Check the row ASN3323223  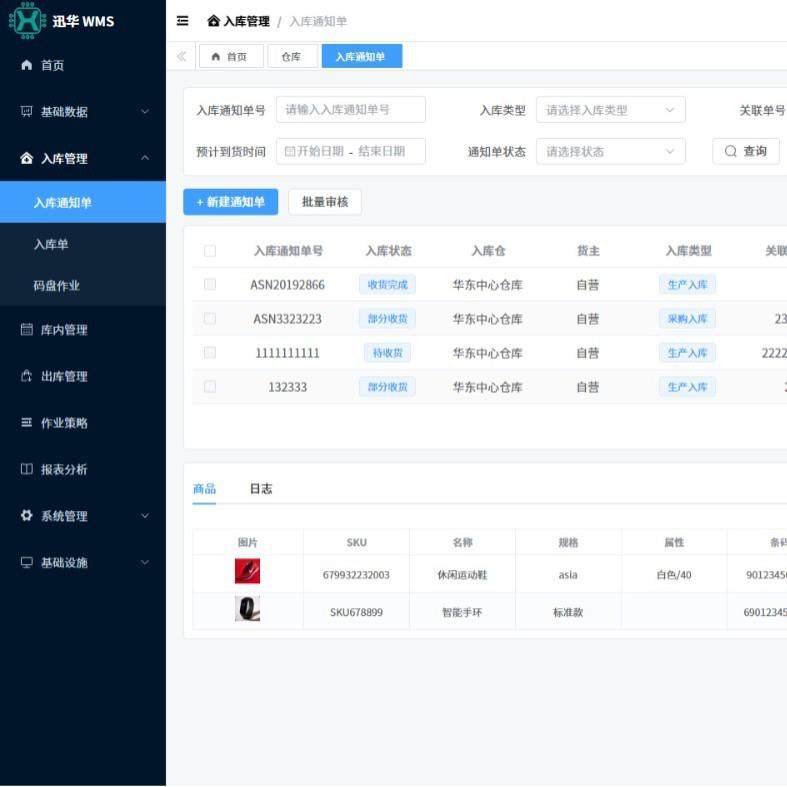click(x=210, y=318)
